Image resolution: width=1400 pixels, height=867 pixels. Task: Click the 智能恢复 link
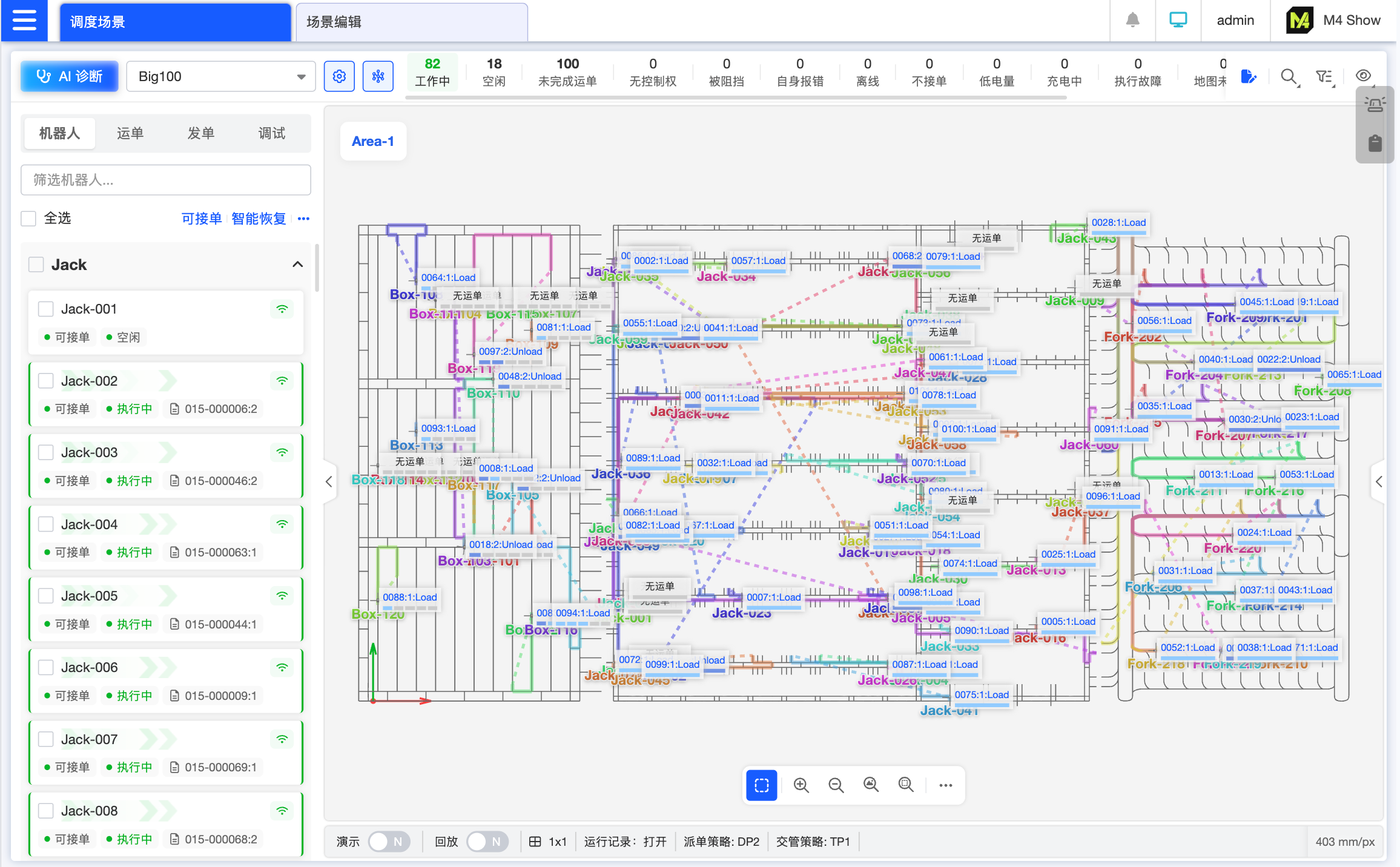[259, 219]
